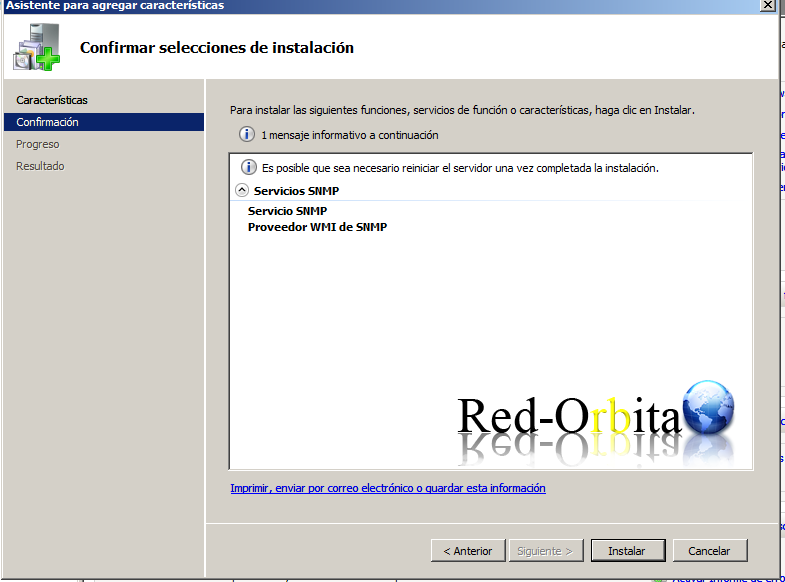Select the 'Servicio SNMP' entry
Screen dimensions: 785x582
pos(287,211)
